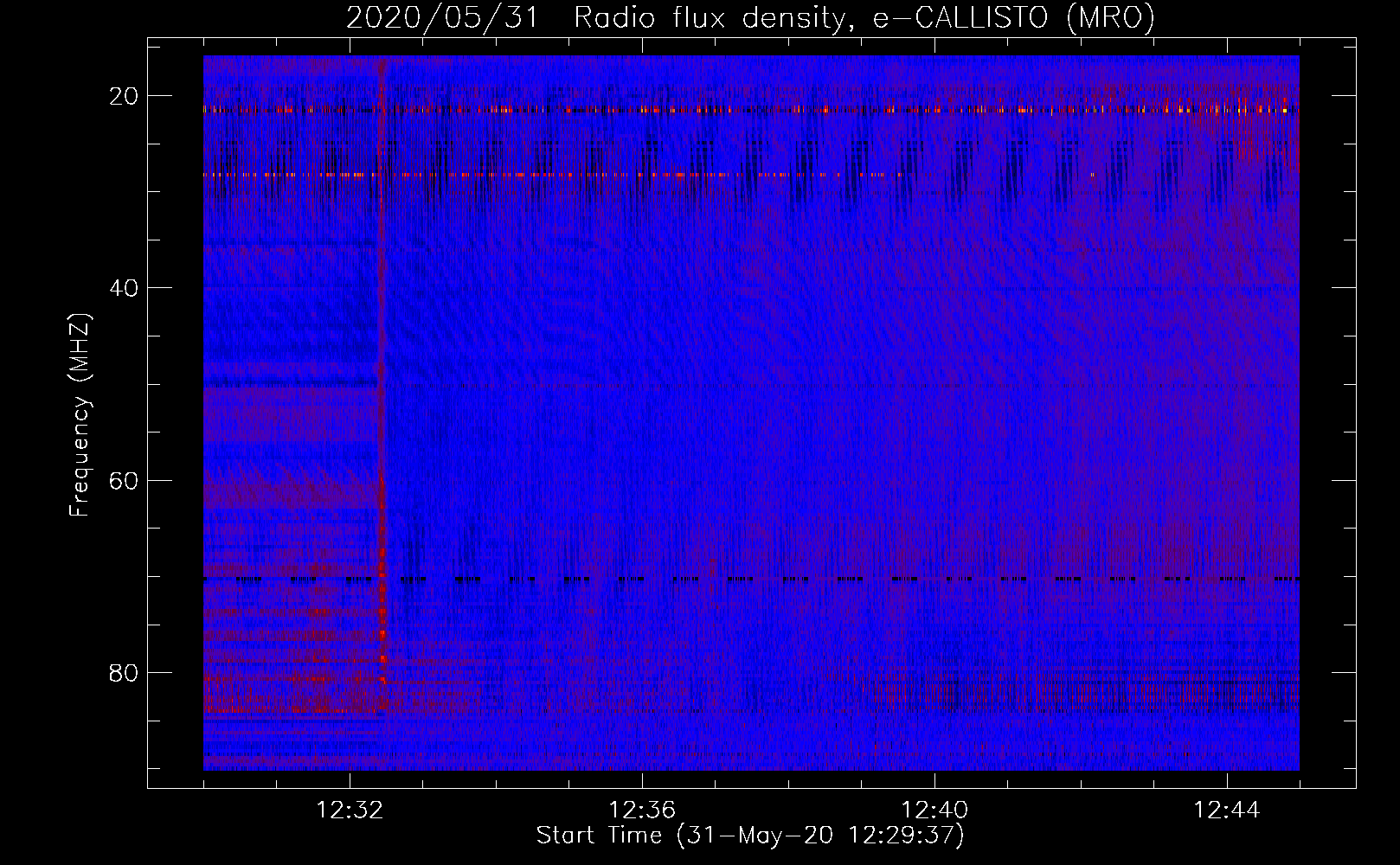Screen dimensions: 1400x865
Task: Click the 60 MHz frequency tick label
Action: click(x=124, y=480)
